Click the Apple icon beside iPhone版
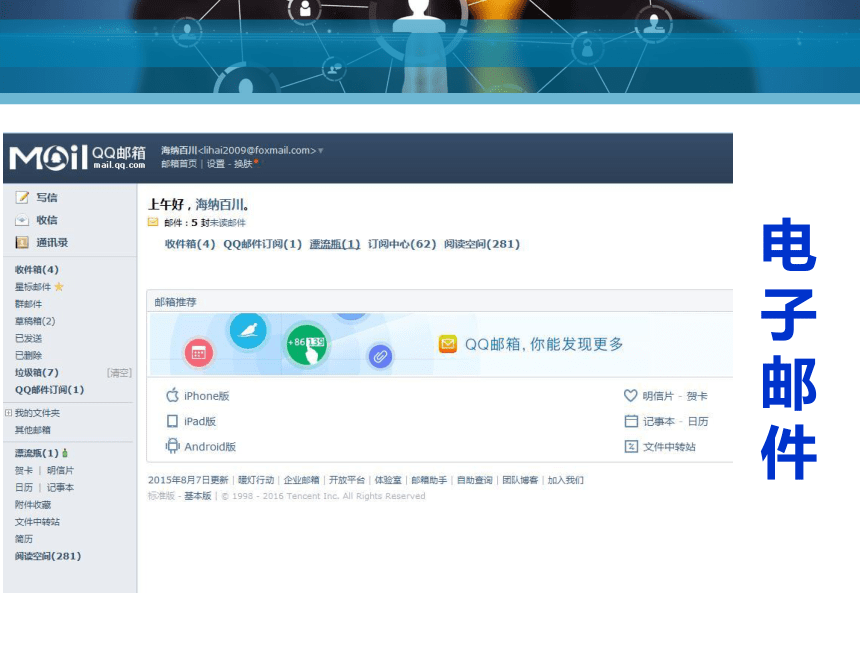The width and height of the screenshot is (860, 645). point(172,395)
